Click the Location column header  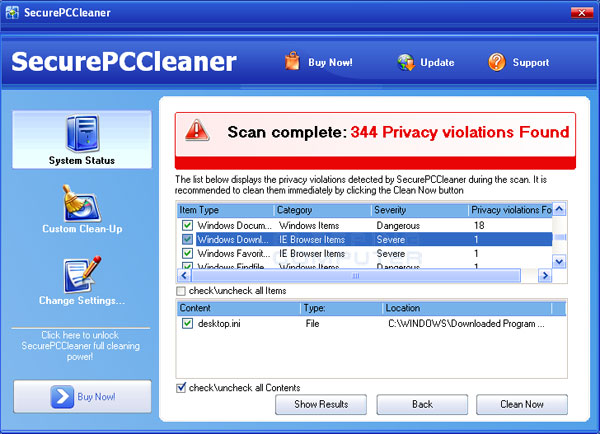tap(467, 308)
